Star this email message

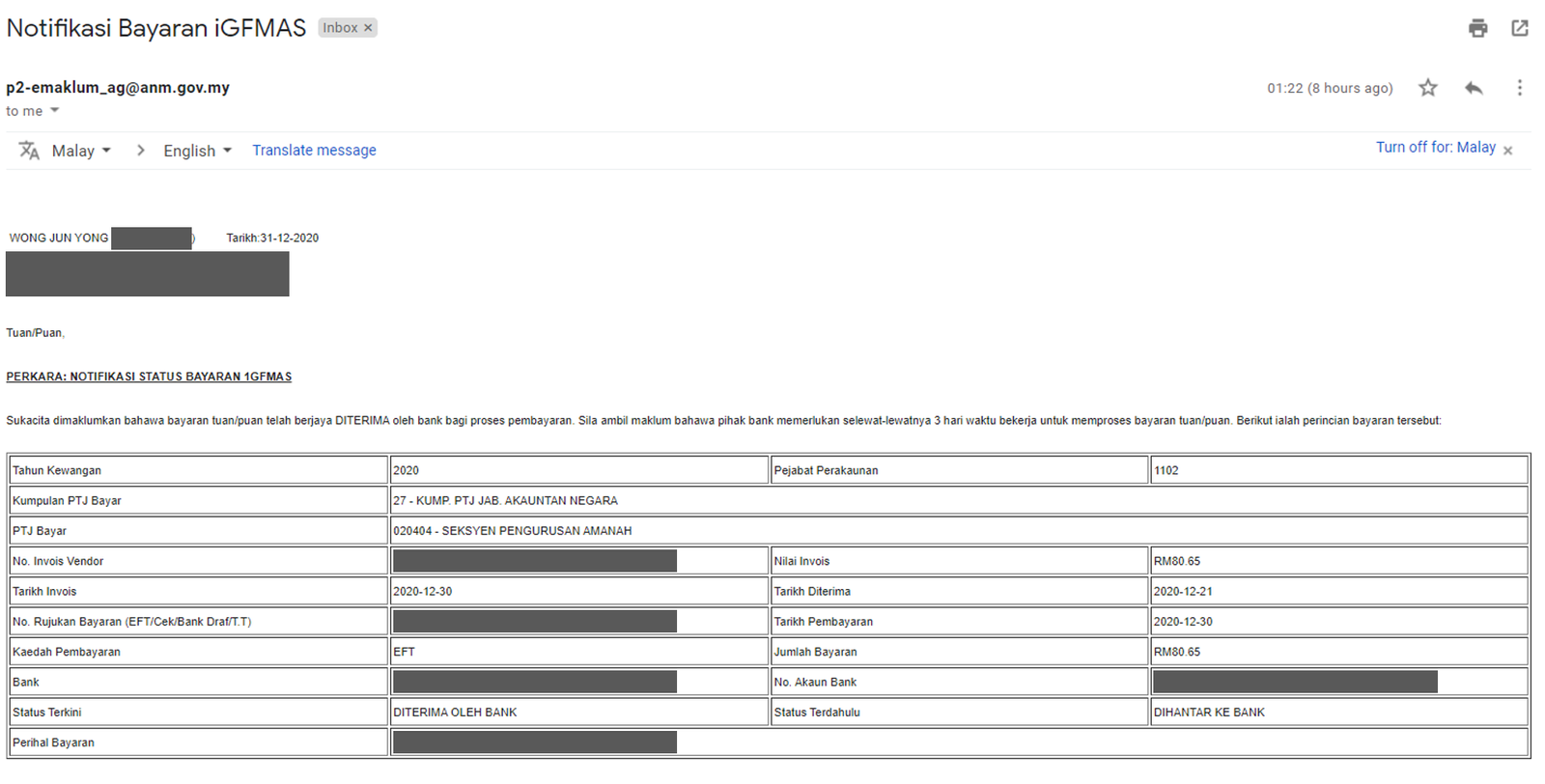[x=1428, y=88]
